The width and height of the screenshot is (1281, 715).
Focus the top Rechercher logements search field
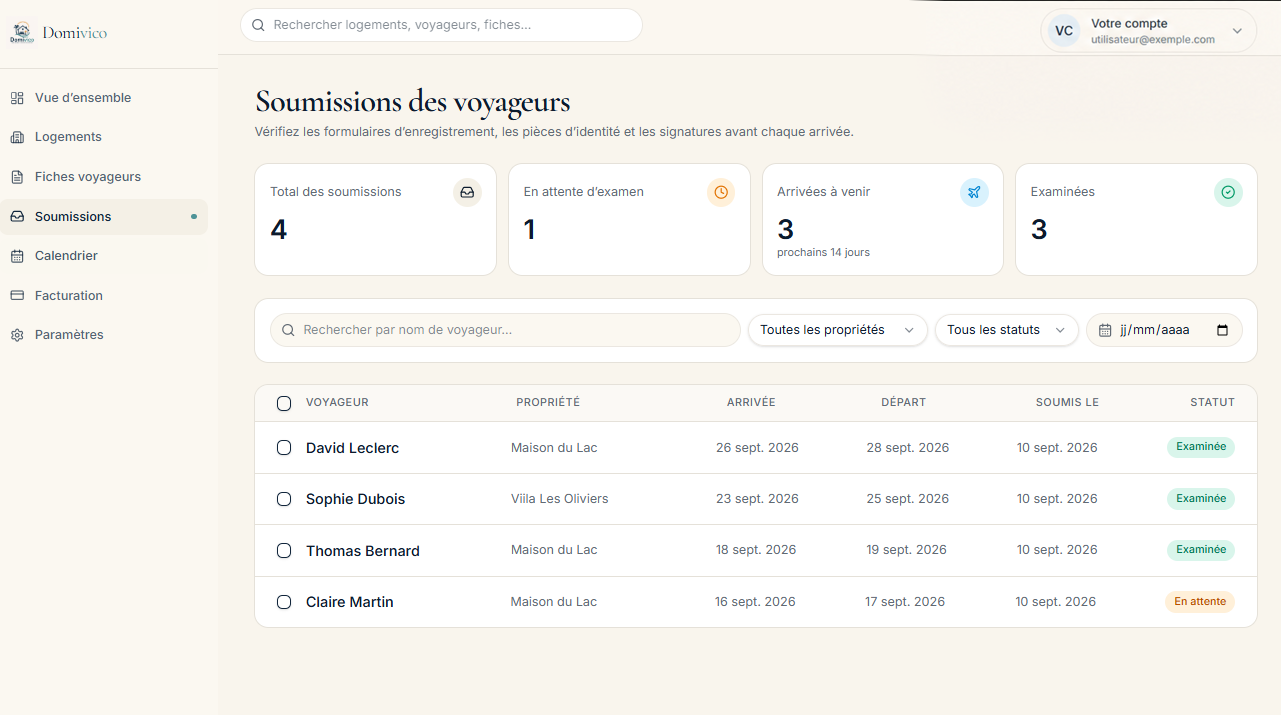pyautogui.click(x=441, y=25)
